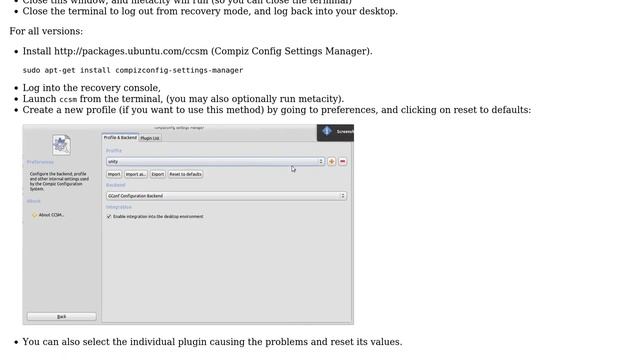640x360 pixels.
Task: Click 'Log into the recovery console' line
Action: pos(91,88)
